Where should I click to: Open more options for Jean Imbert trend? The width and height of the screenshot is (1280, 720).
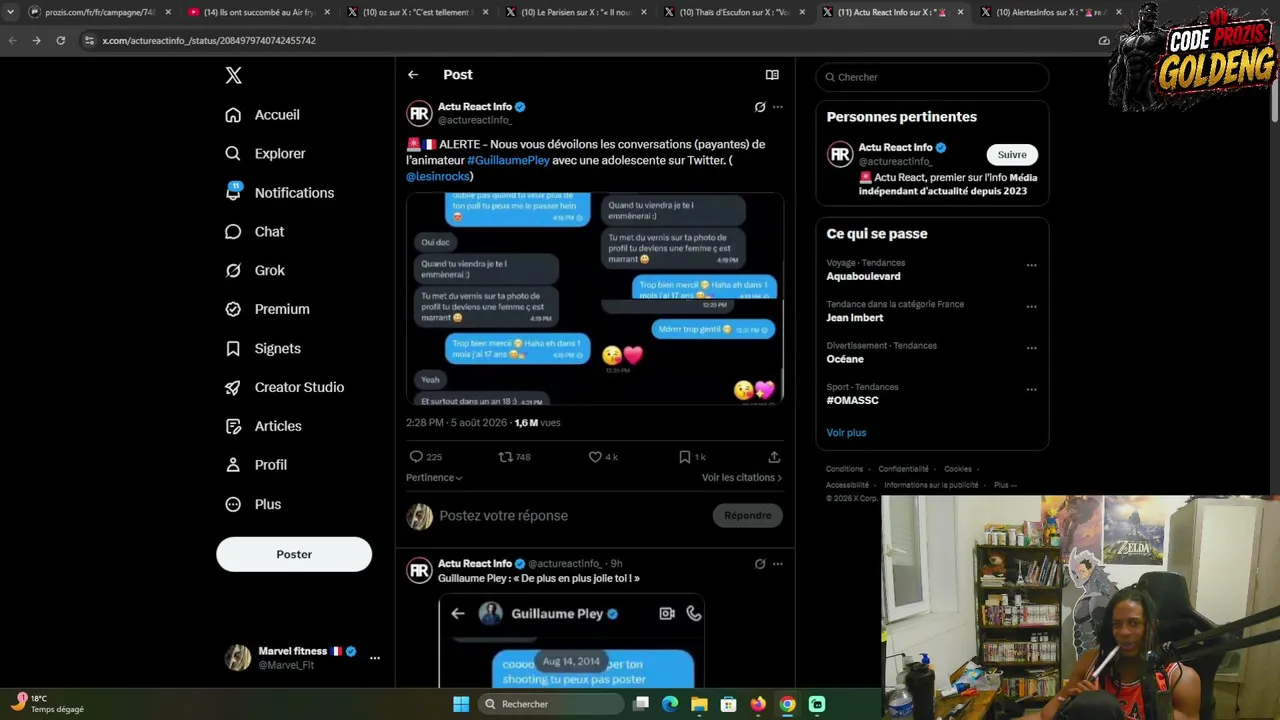(x=1031, y=307)
